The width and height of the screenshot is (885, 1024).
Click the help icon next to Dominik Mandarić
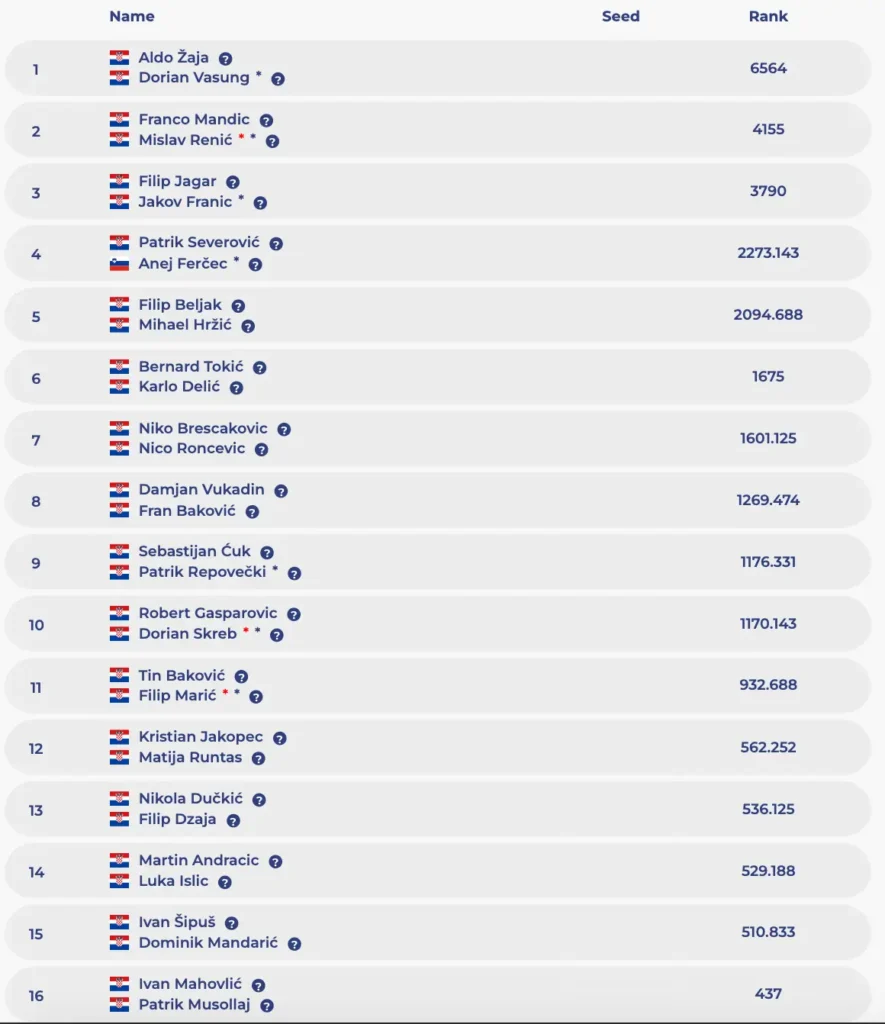[x=294, y=943]
